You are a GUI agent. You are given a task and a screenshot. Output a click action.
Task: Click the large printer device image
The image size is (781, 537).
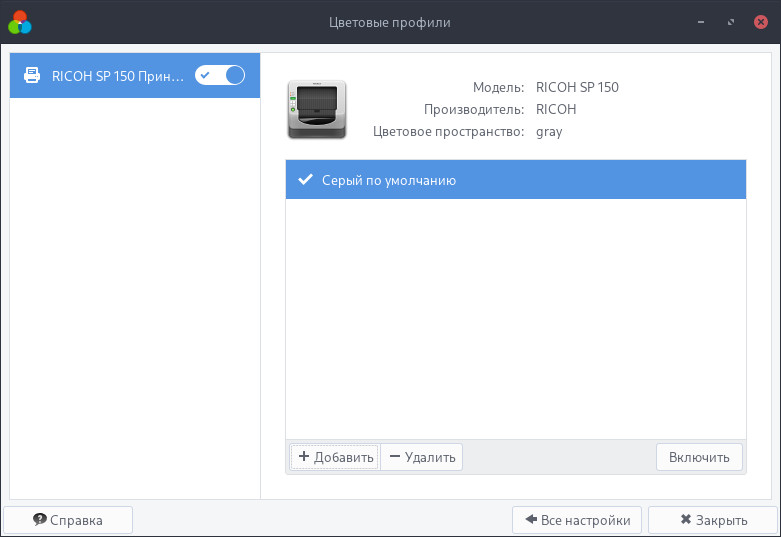click(317, 109)
